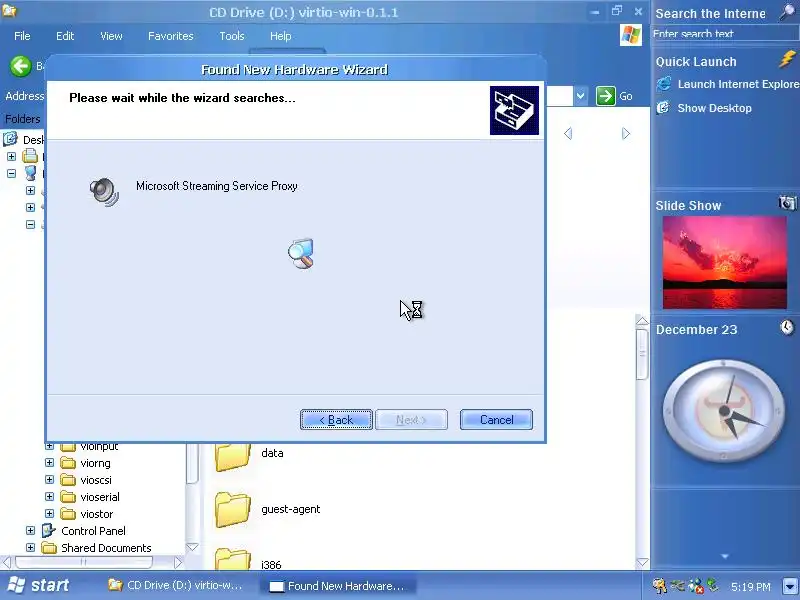Click Cancel in the hardware wizard

tap(496, 419)
